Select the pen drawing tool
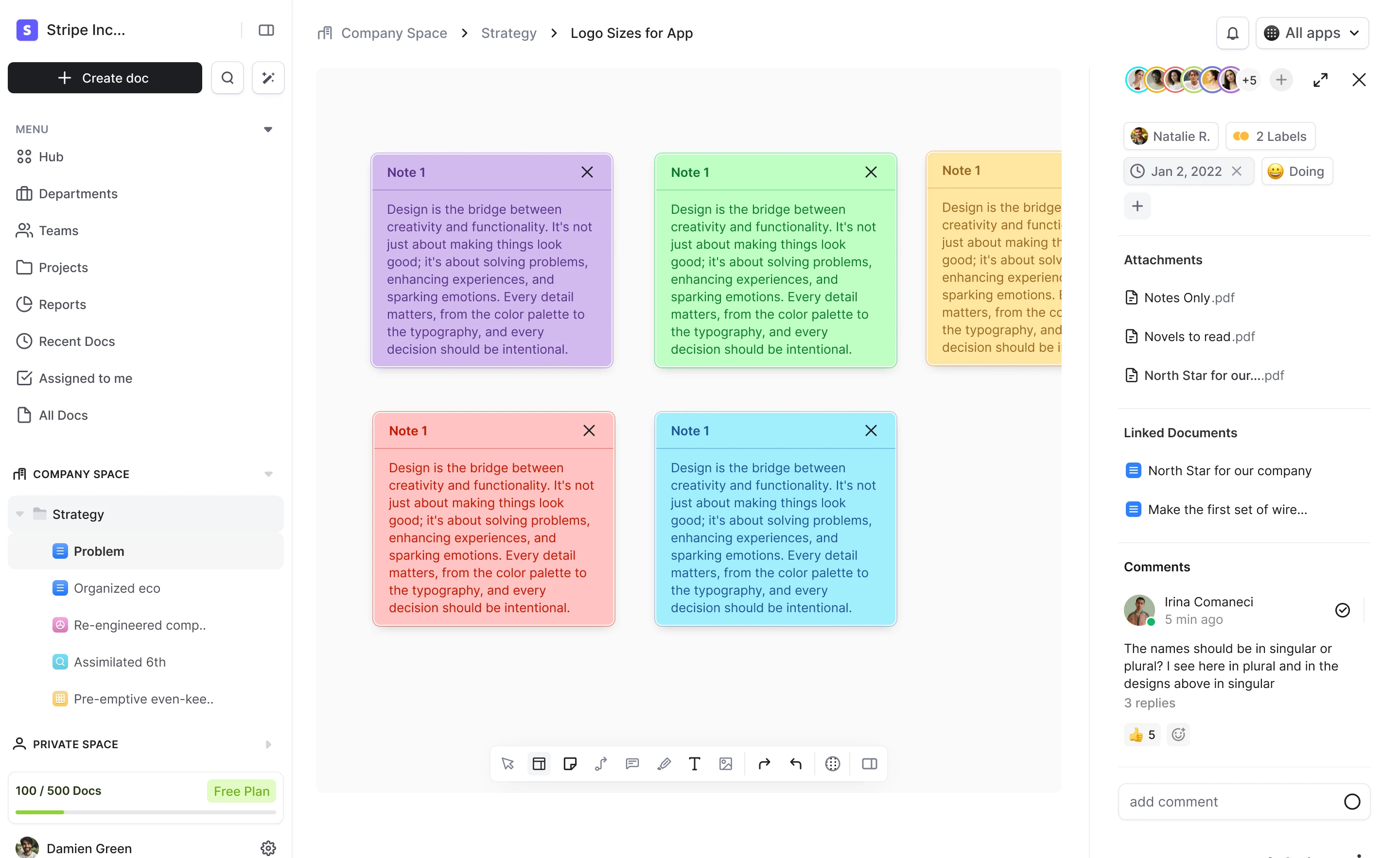The image size is (1400, 858). (x=664, y=764)
